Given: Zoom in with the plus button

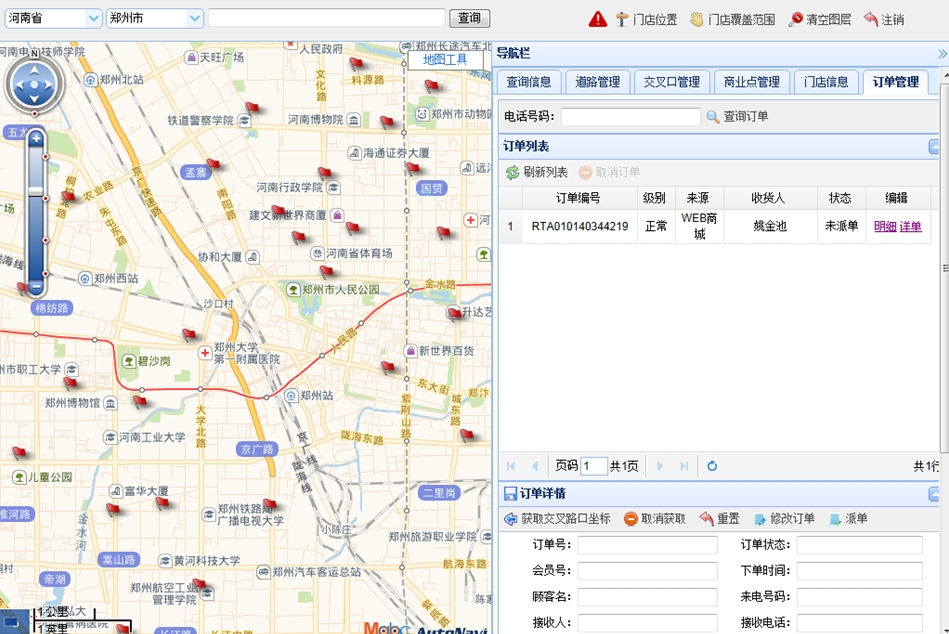Looking at the screenshot, I should click(36, 139).
